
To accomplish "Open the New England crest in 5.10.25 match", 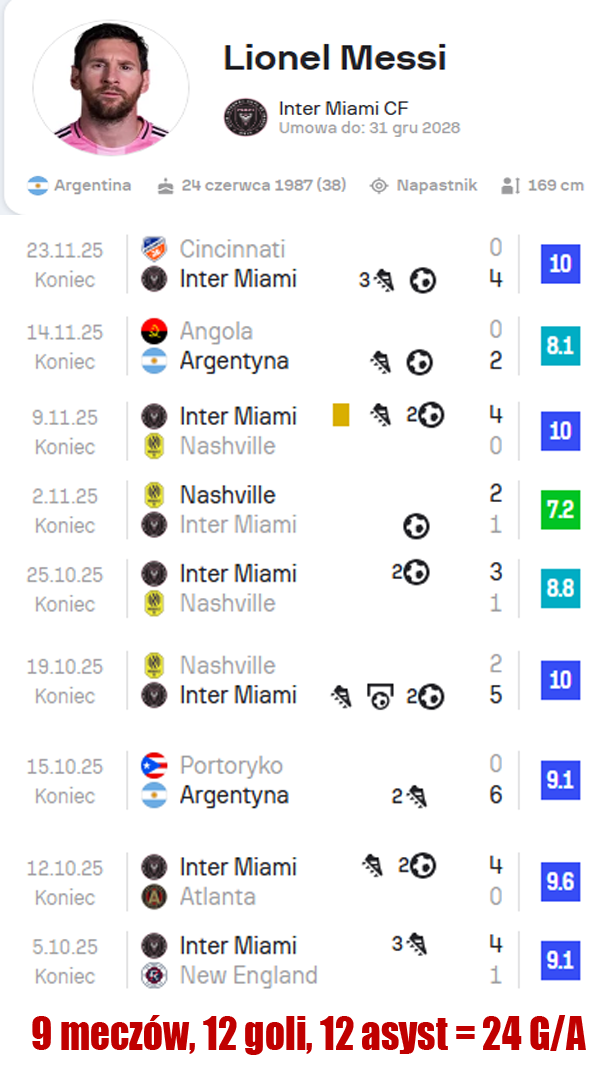I will click(154, 975).
